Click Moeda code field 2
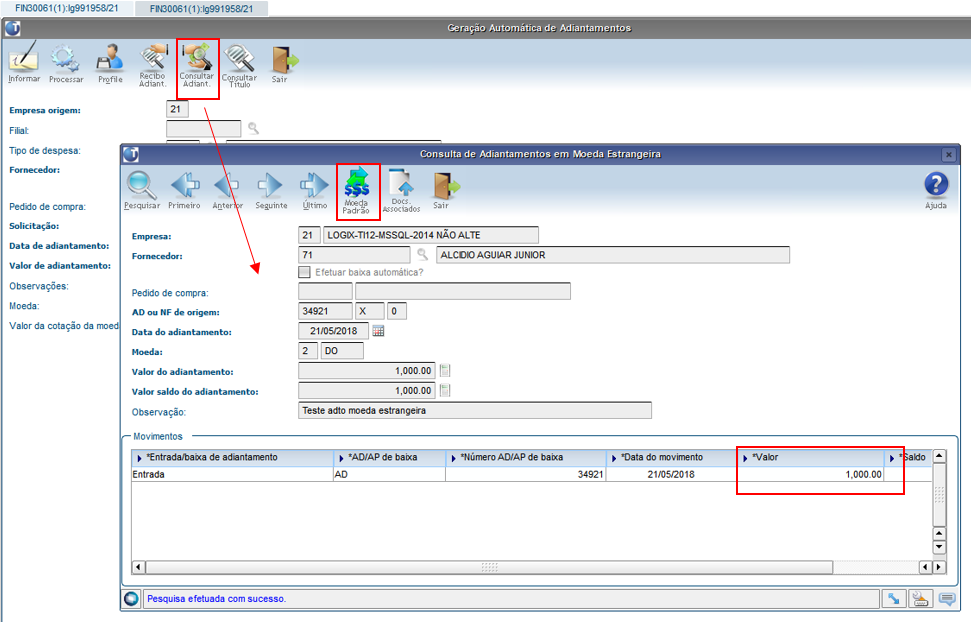971x622 pixels. [308, 351]
